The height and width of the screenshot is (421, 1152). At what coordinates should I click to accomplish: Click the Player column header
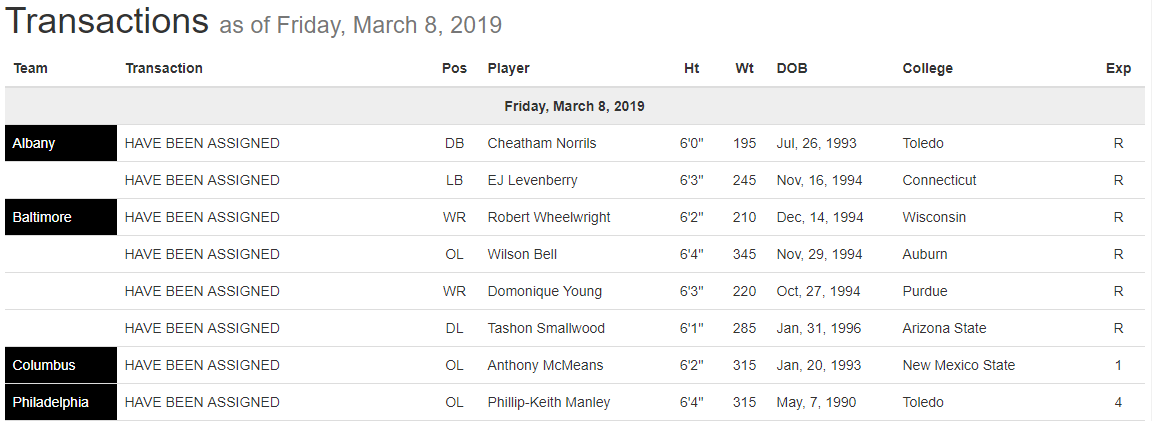coord(508,68)
